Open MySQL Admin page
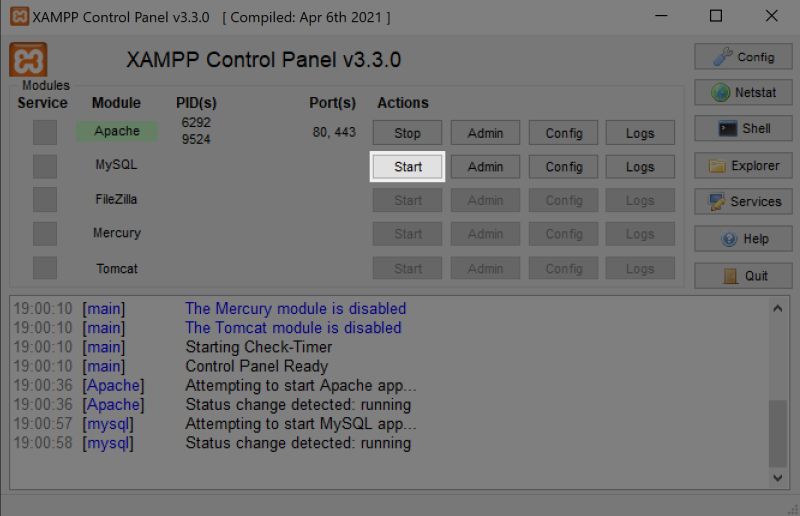800x516 pixels. pyautogui.click(x=485, y=166)
